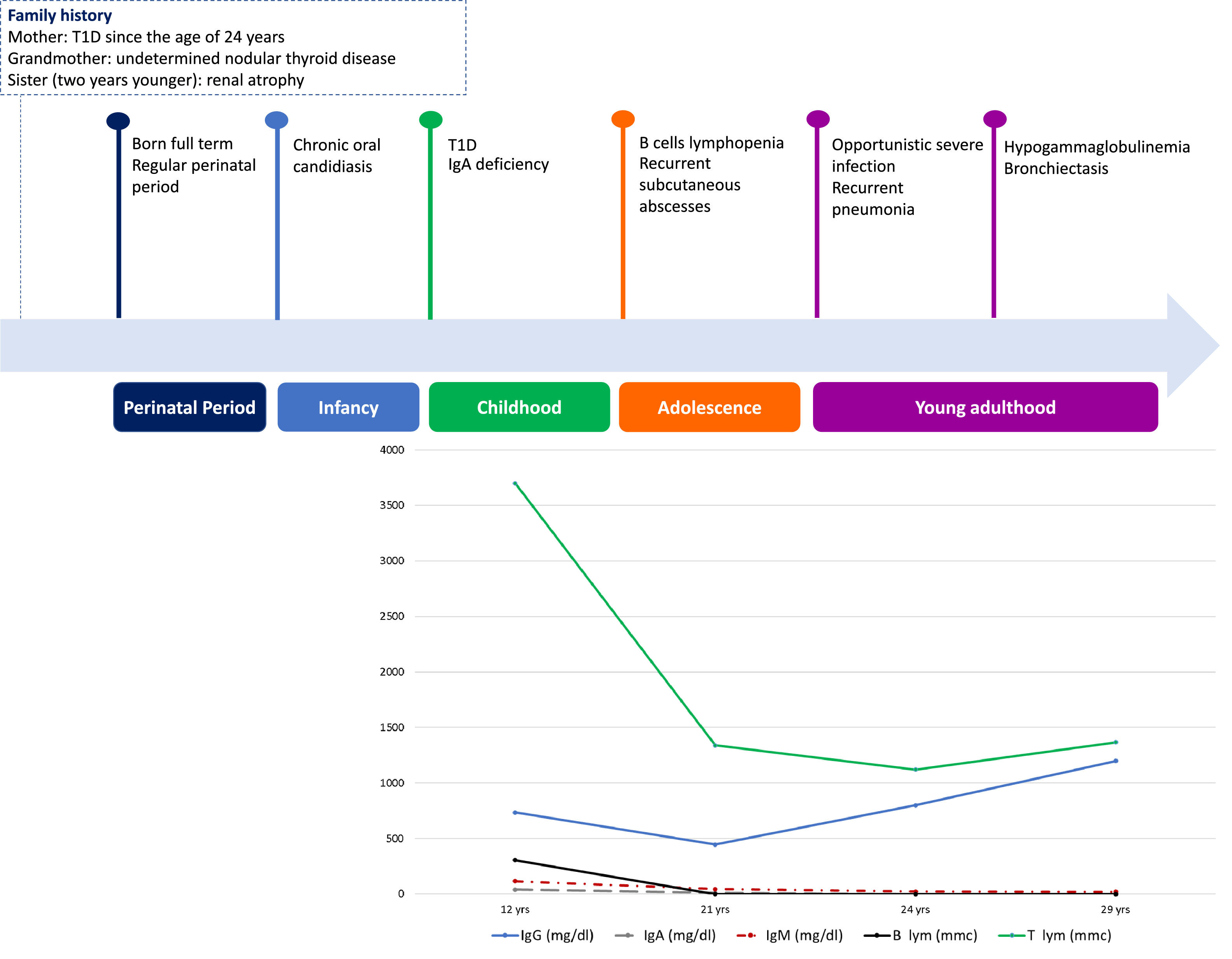The image size is (1232, 959).
Task: Click the Family history heading
Action: coord(60,15)
